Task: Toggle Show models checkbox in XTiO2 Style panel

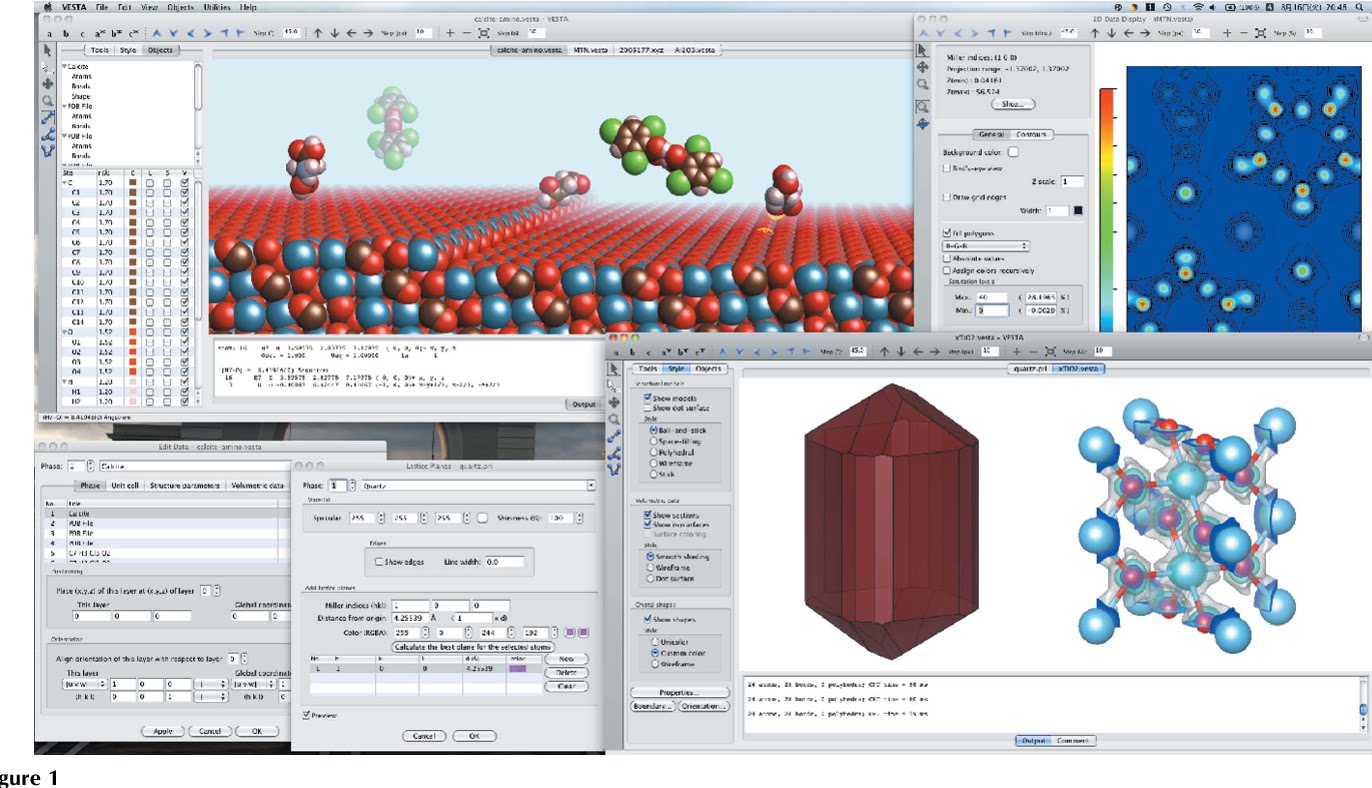Action: tap(646, 399)
